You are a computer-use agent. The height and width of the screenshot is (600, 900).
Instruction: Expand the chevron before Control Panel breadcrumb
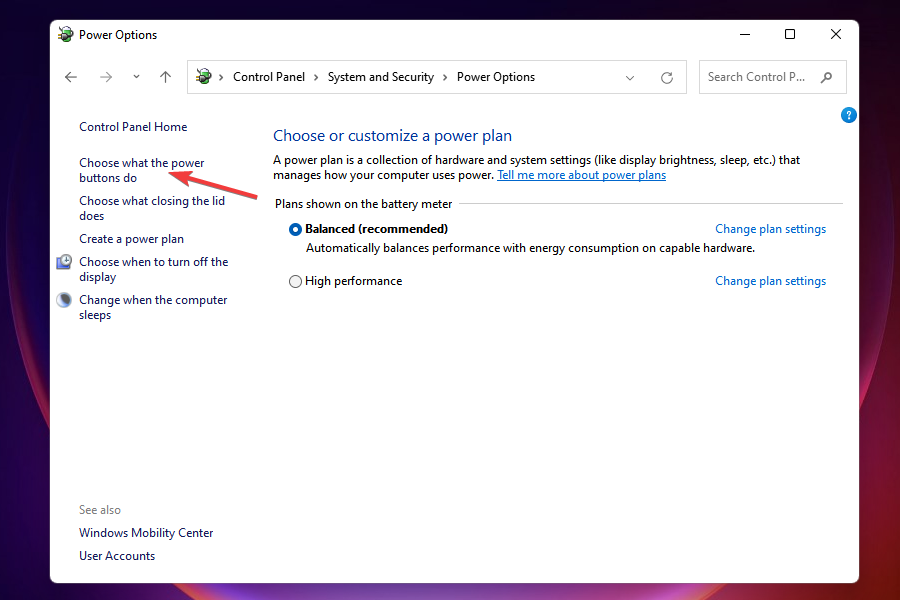coord(221,78)
